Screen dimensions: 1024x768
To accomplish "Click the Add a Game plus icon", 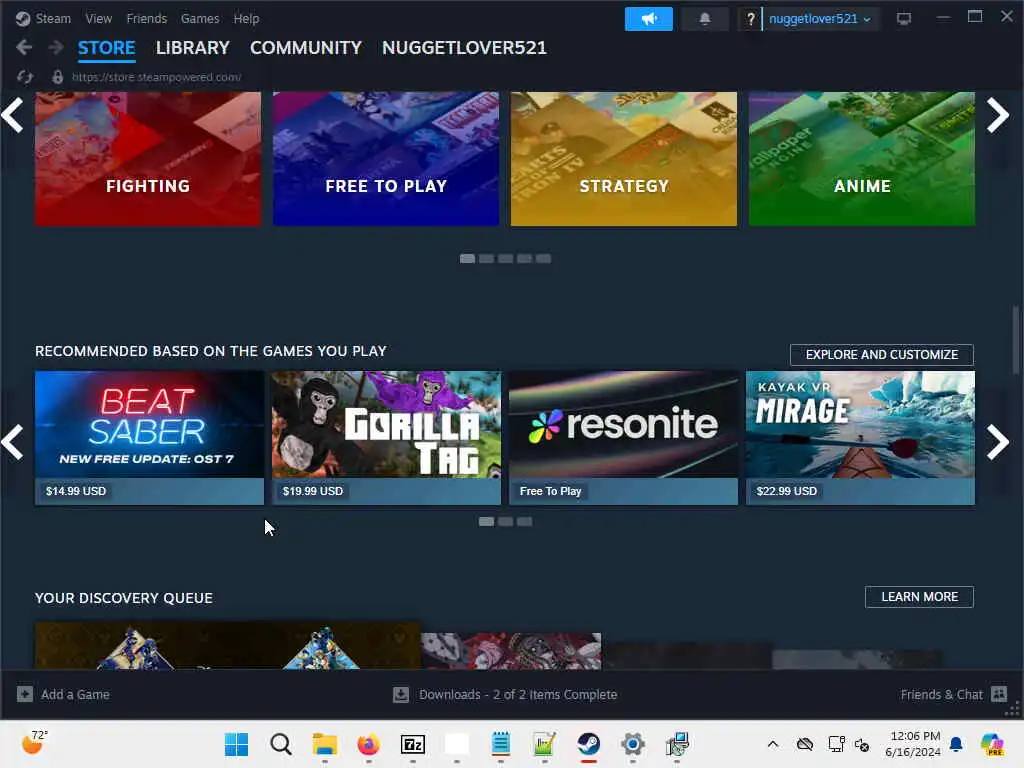I will [25, 694].
